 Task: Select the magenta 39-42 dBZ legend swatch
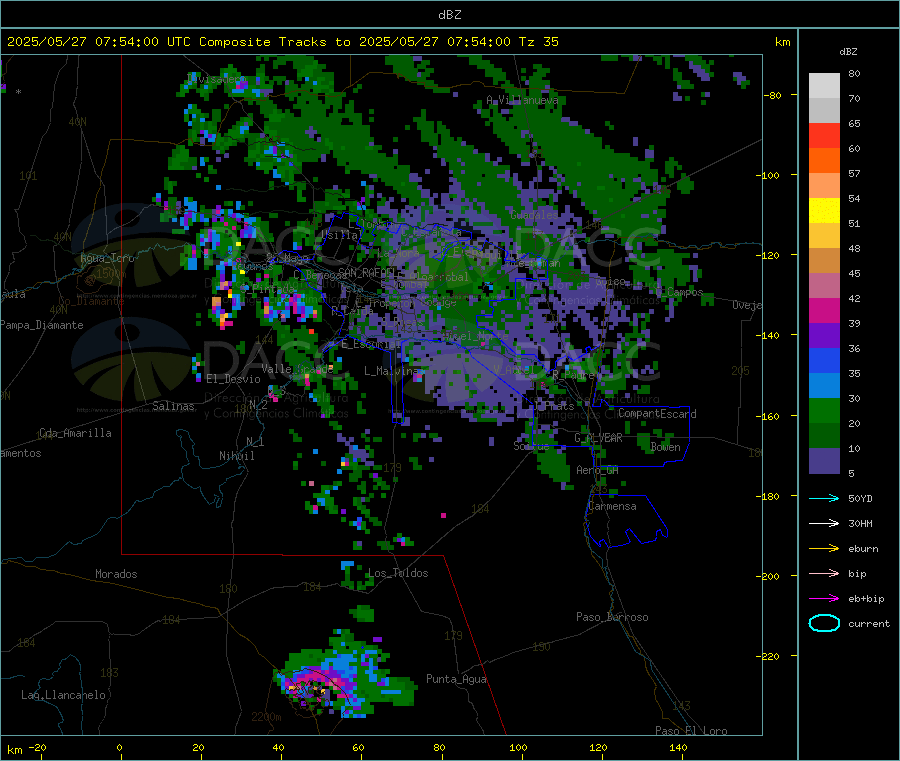824,310
